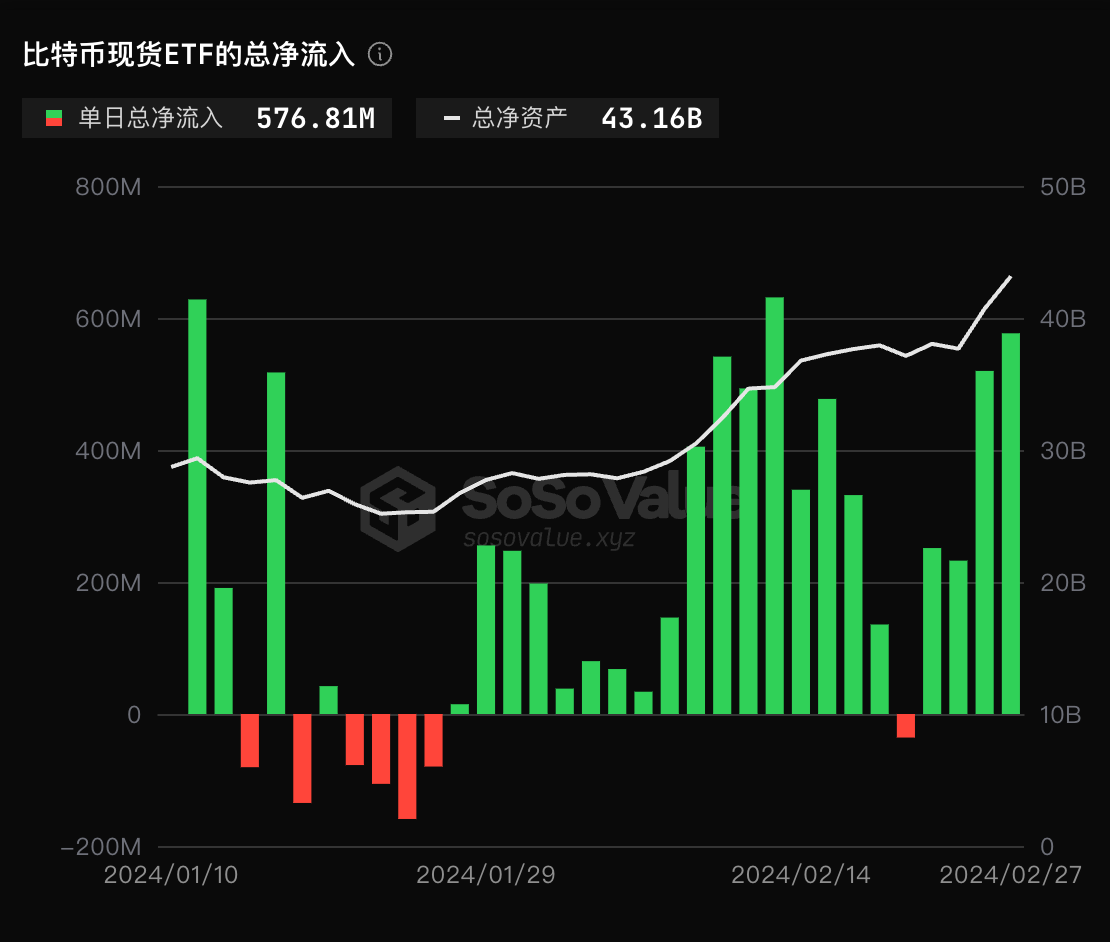Toggle the 单日总净流入 legend series

pyautogui.click(x=150, y=118)
